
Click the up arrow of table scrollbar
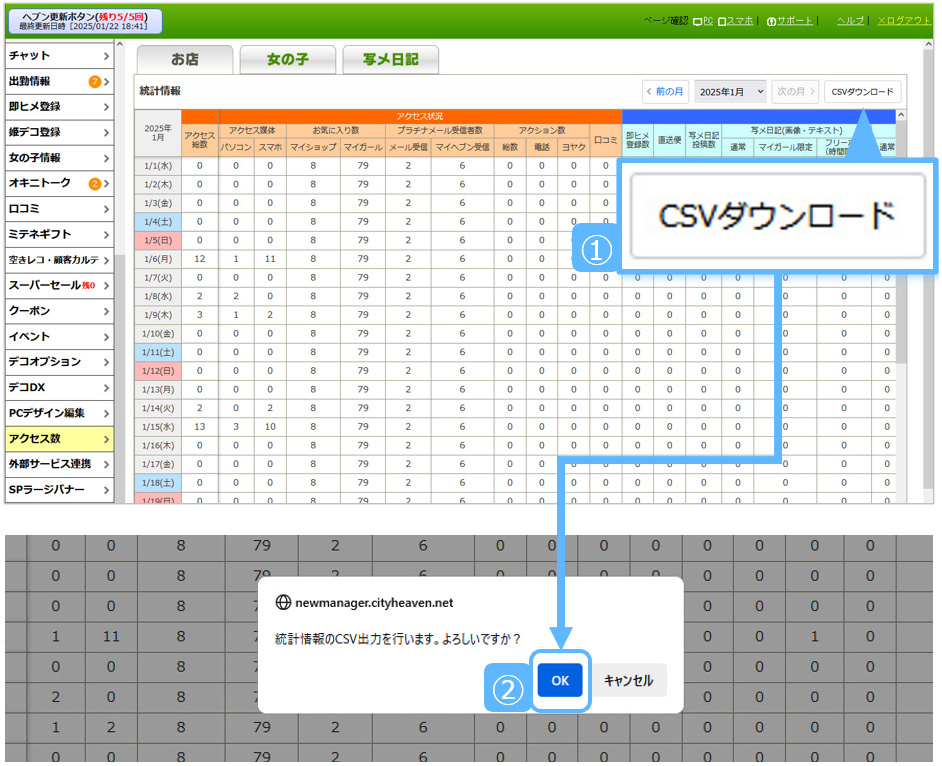901,116
